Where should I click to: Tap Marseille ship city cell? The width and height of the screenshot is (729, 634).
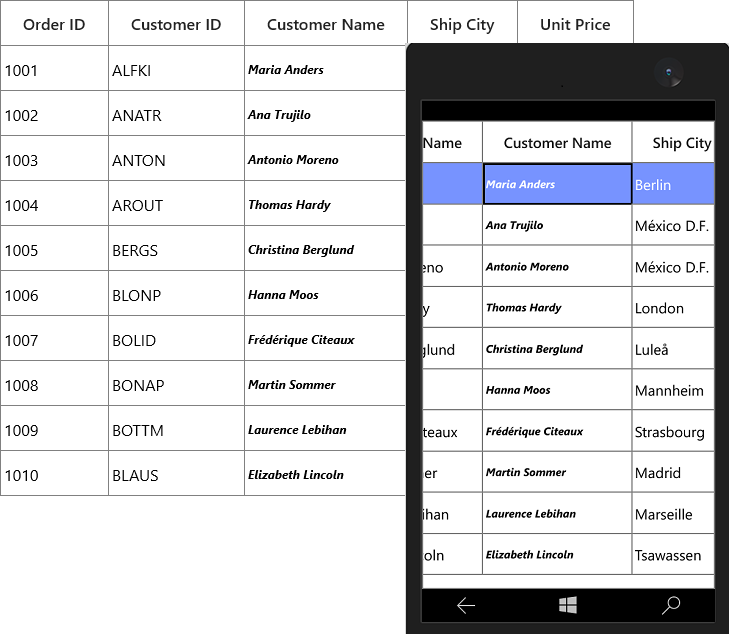point(674,513)
